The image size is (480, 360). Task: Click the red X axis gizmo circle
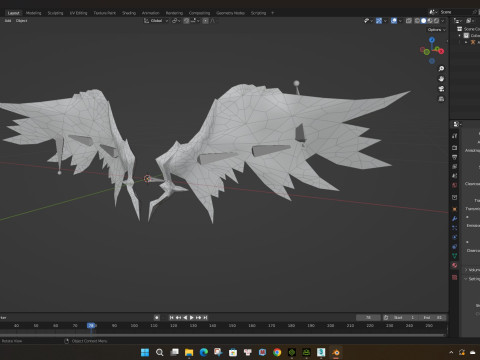tap(441, 51)
